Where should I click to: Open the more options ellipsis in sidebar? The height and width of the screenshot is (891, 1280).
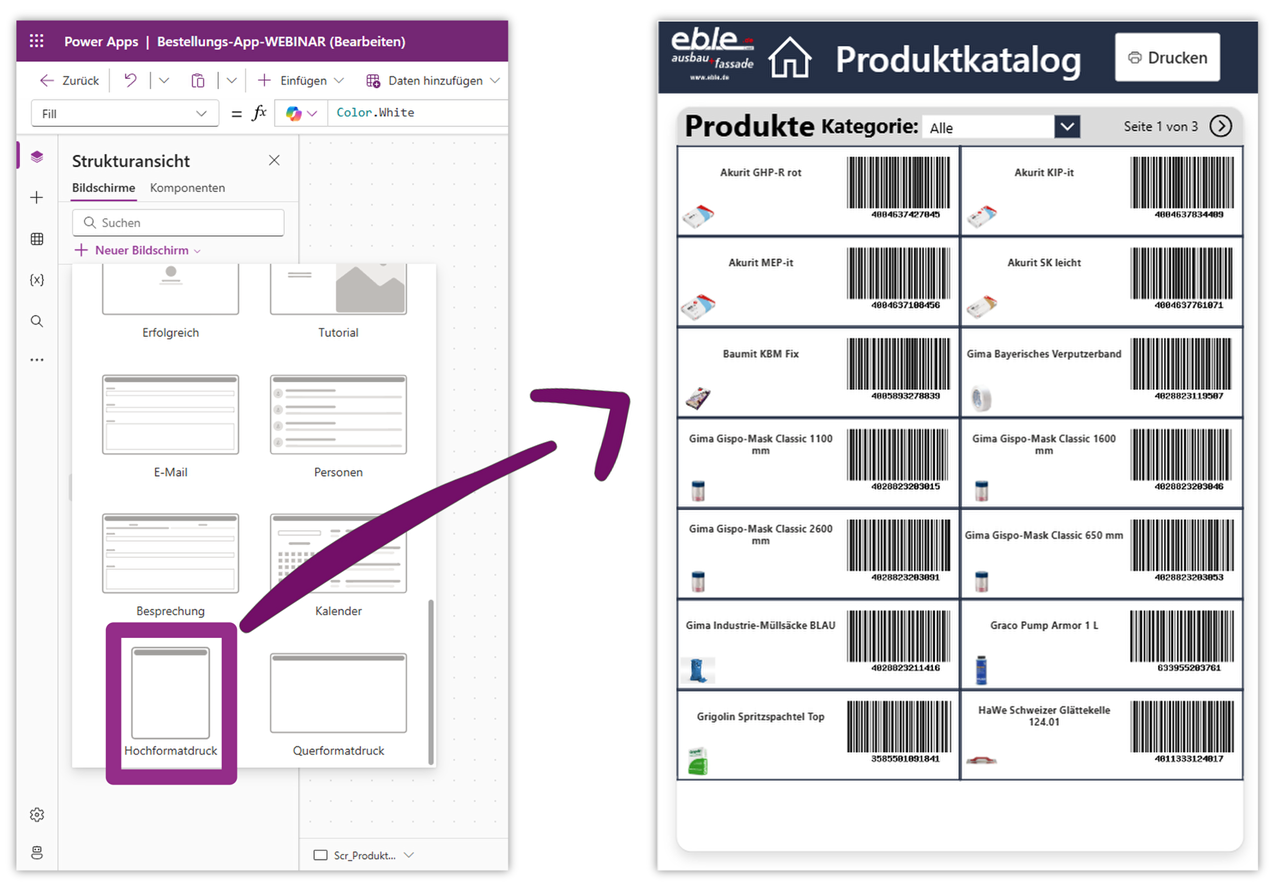37,360
